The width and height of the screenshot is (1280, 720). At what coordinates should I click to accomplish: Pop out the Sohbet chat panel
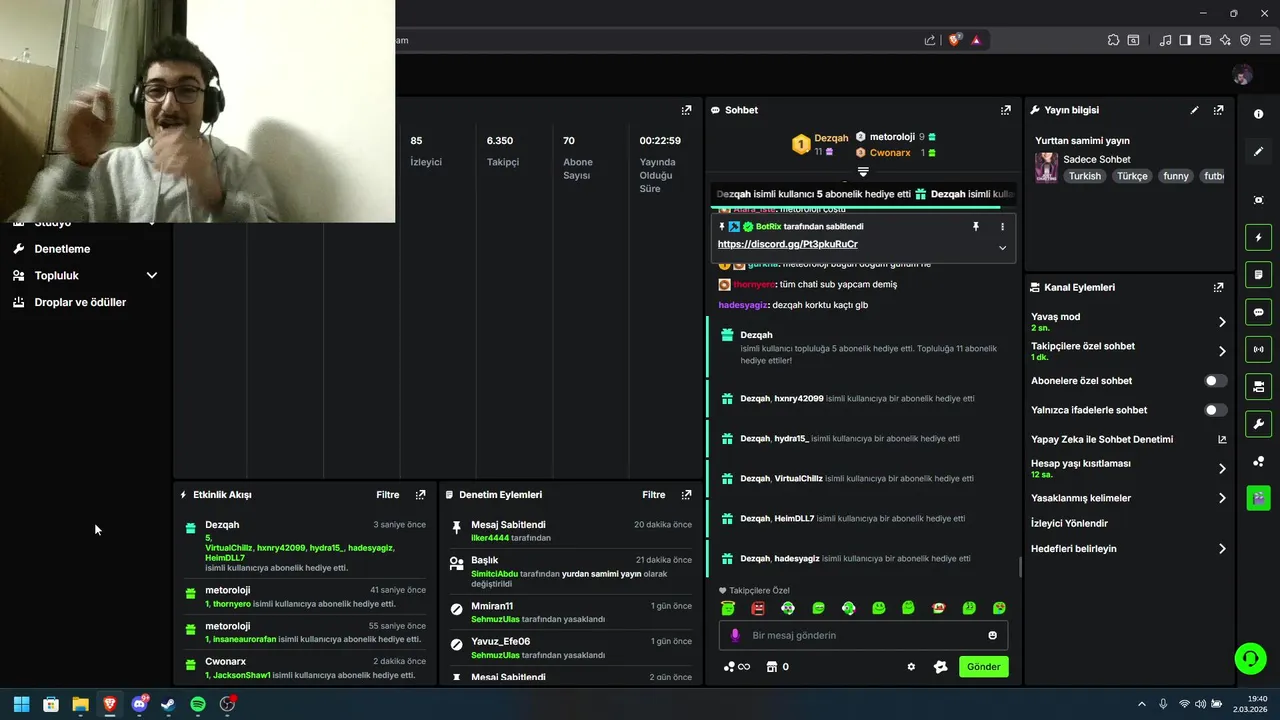point(1006,110)
